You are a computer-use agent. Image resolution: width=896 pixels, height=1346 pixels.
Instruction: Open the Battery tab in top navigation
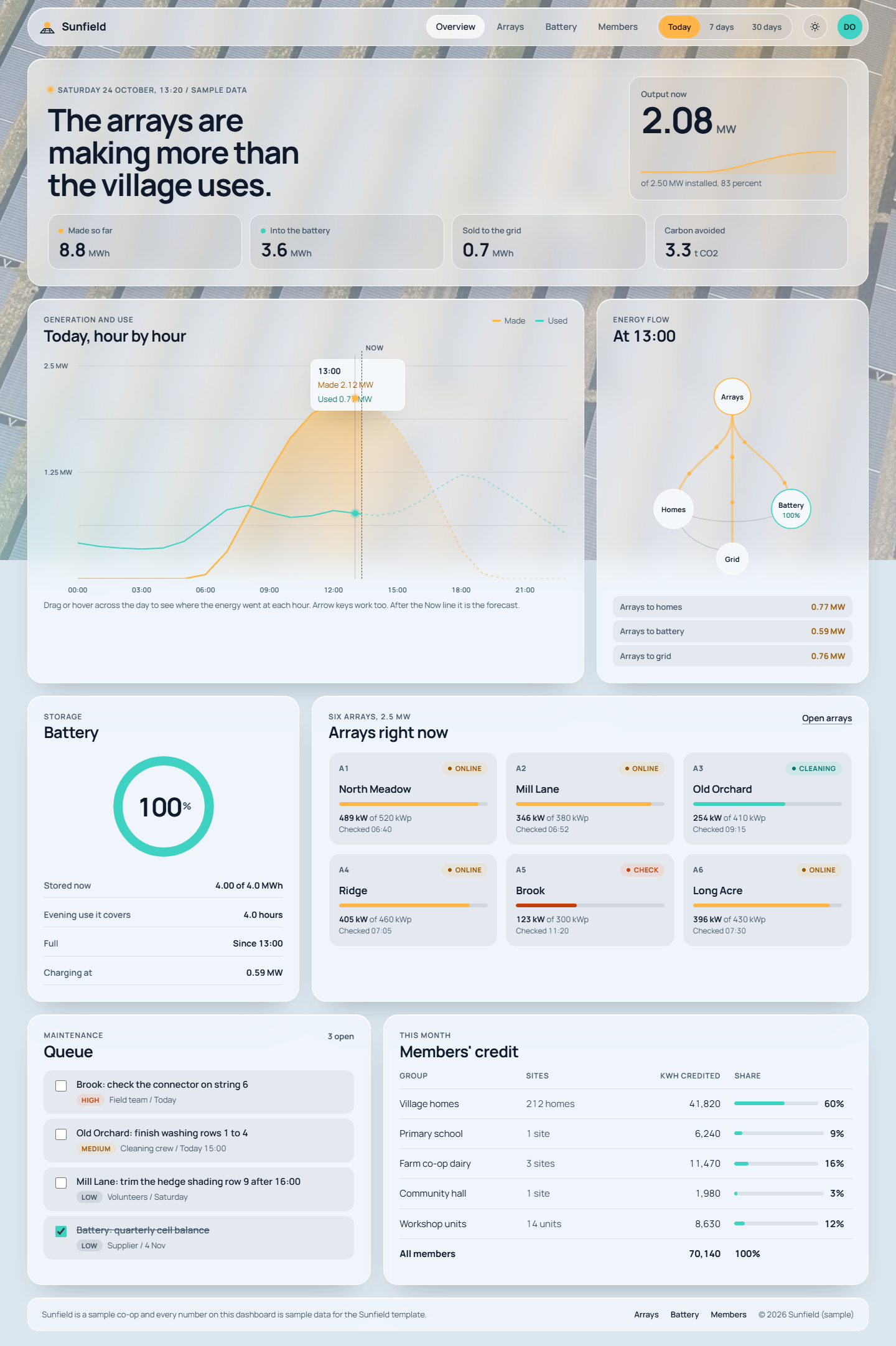561,27
